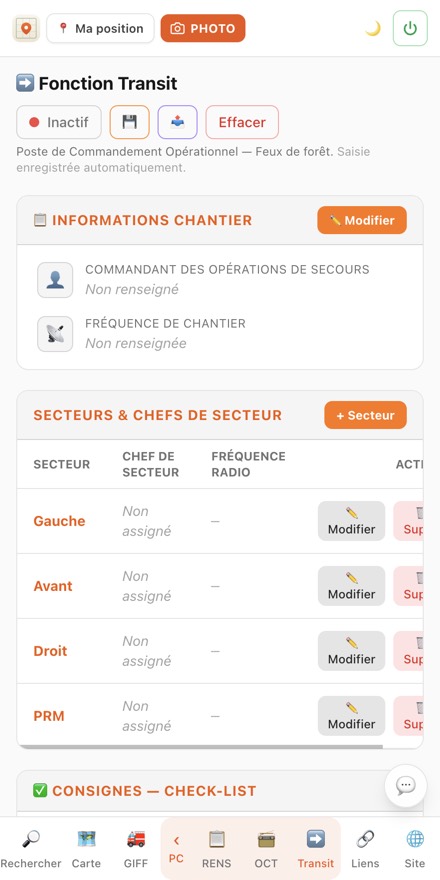
Task: Click the inbox import icon button
Action: (177, 122)
